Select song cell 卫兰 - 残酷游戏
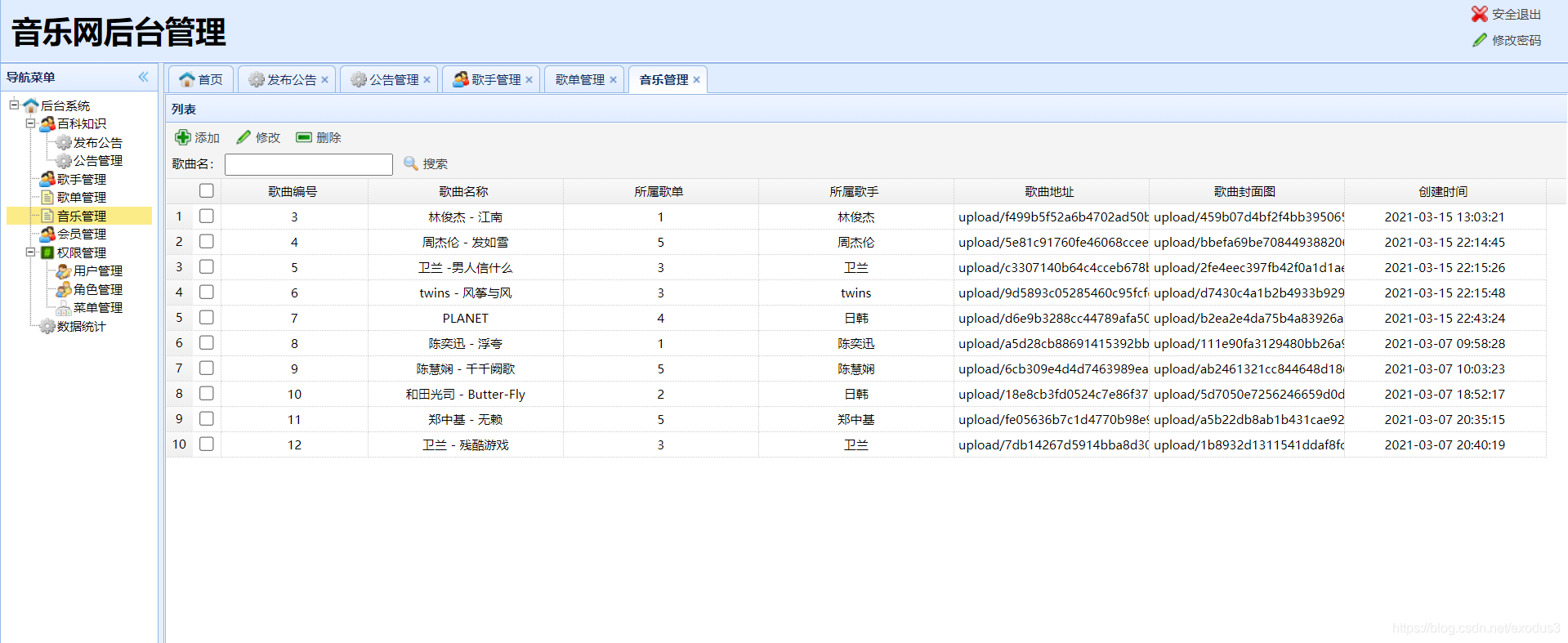Viewport: 1568px width, 643px height. (466, 444)
